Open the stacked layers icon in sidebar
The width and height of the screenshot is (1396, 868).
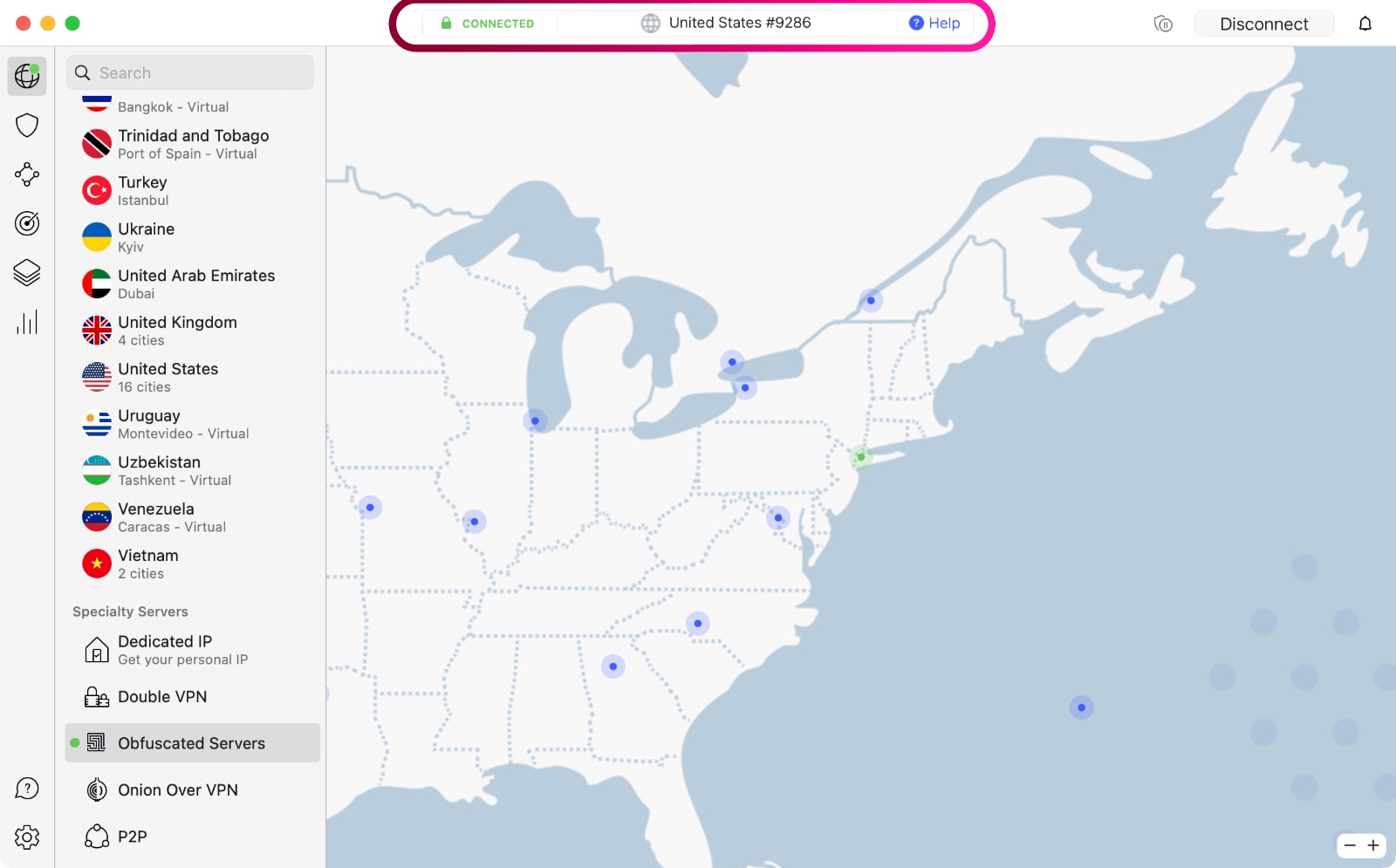27,273
